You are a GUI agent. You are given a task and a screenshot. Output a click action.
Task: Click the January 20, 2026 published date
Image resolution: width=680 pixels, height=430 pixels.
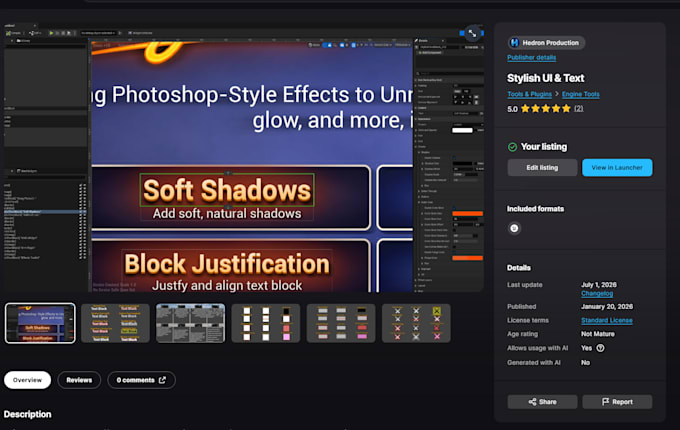click(x=607, y=306)
